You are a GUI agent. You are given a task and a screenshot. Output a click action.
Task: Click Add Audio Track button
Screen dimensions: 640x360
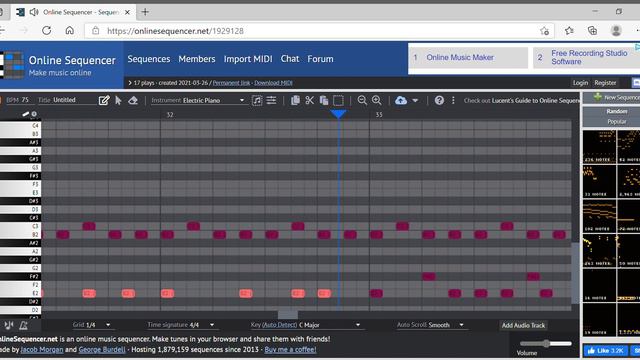tap(523, 325)
